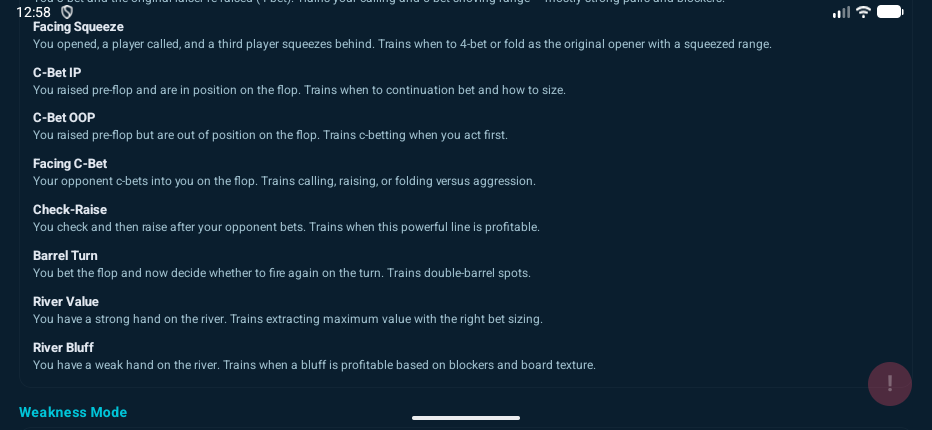Click the 12:58 clock in status bar
Image resolution: width=932 pixels, height=430 pixels.
pyautogui.click(x=33, y=12)
